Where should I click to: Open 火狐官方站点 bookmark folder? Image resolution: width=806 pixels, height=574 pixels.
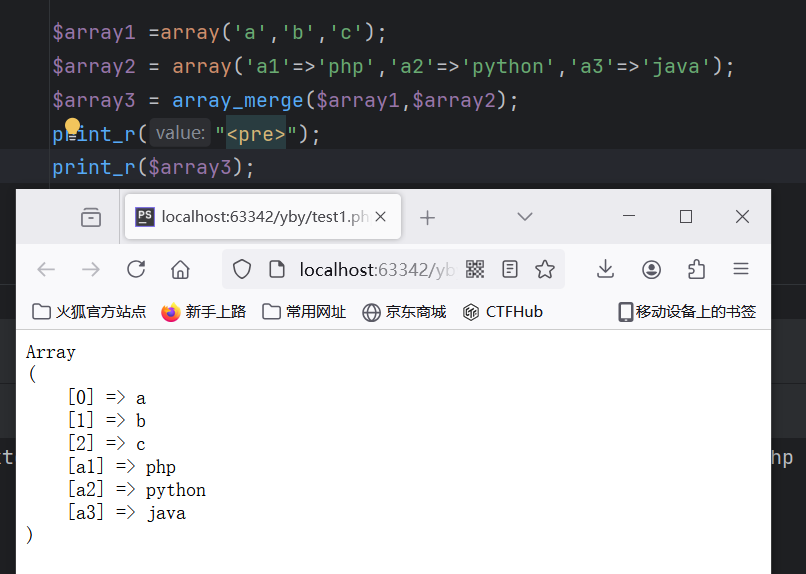coord(89,312)
